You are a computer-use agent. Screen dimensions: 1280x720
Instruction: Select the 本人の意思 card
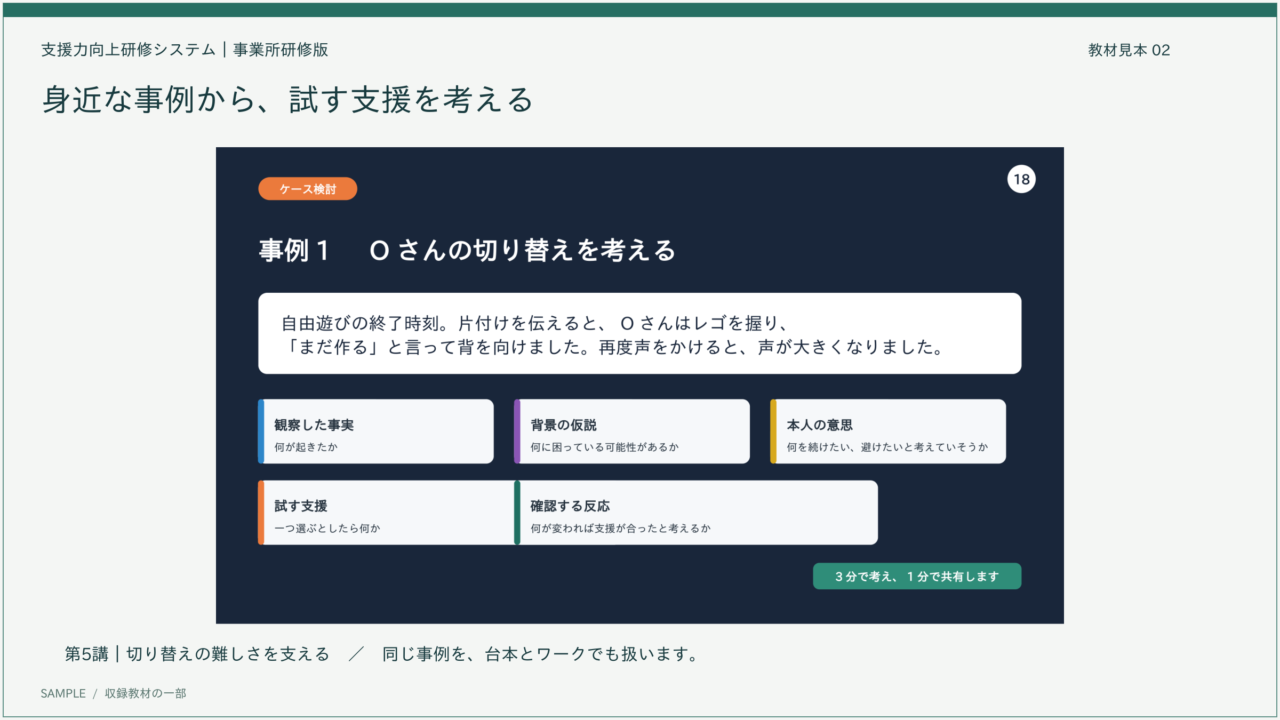click(888, 432)
